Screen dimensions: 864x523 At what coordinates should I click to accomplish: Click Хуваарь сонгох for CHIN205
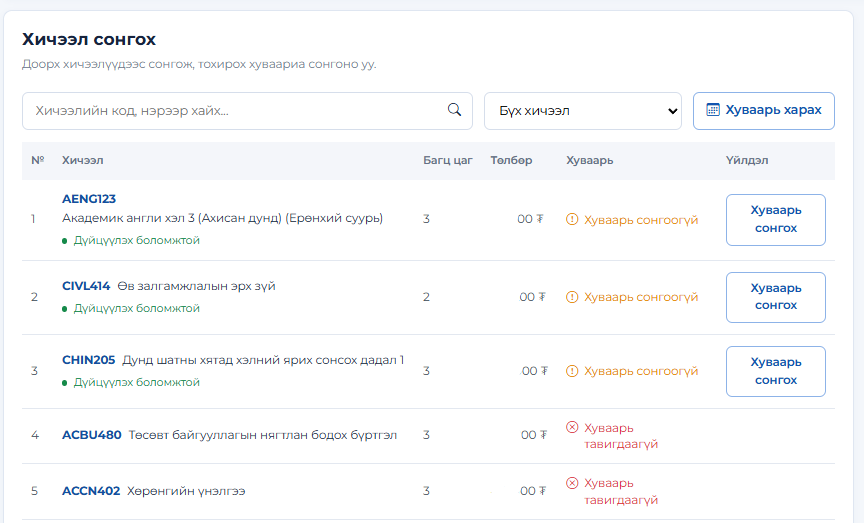tap(775, 371)
